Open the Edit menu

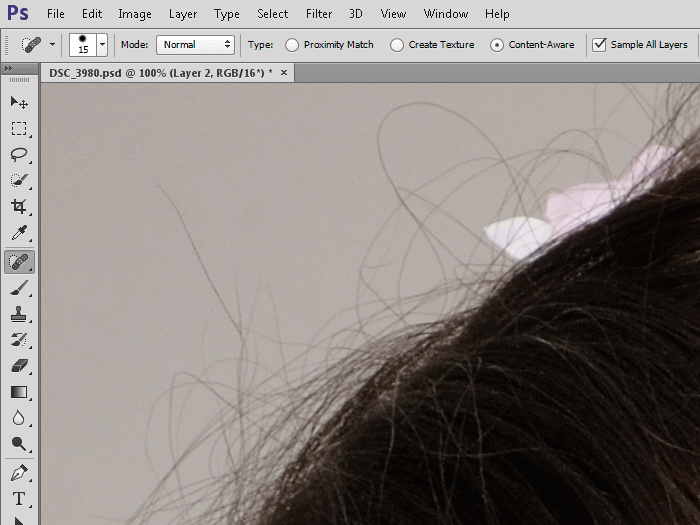click(x=92, y=14)
